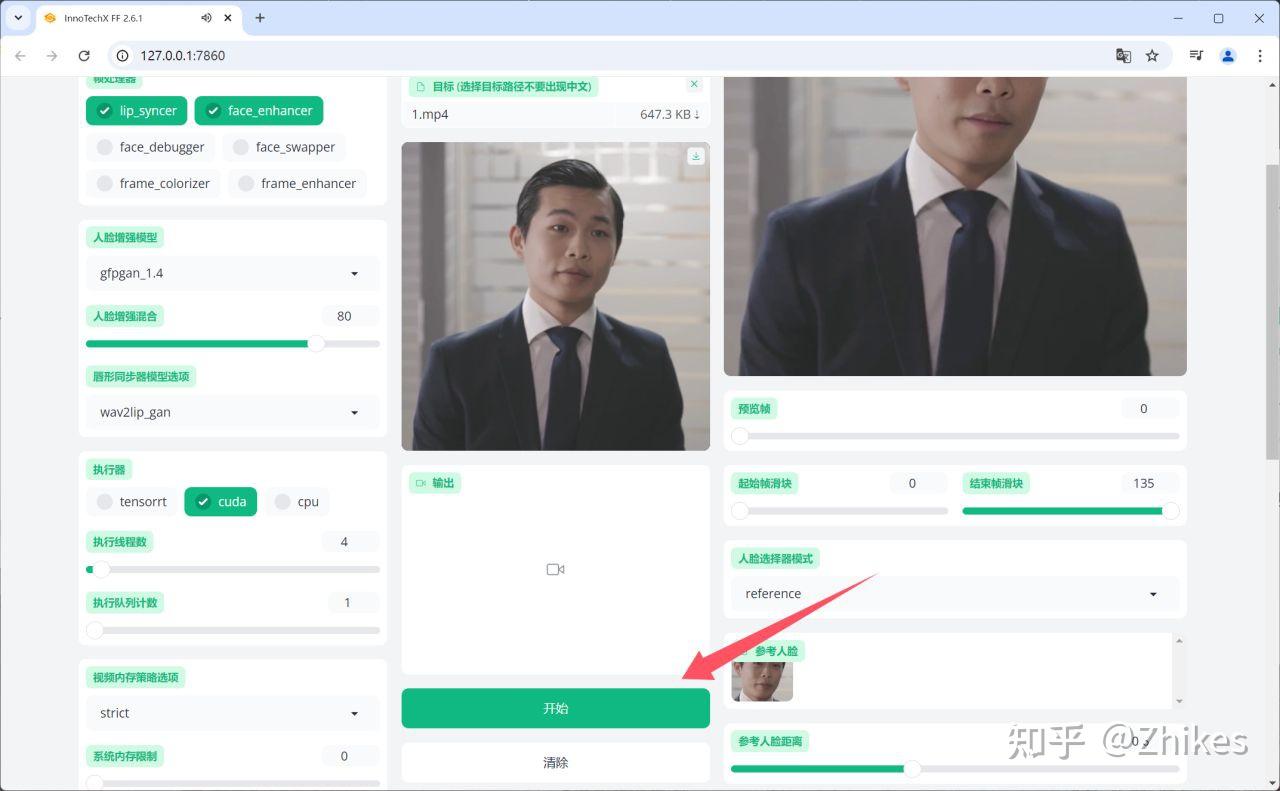The width and height of the screenshot is (1280, 791).
Task: Bookmark this page with the star icon
Action: 1152,56
